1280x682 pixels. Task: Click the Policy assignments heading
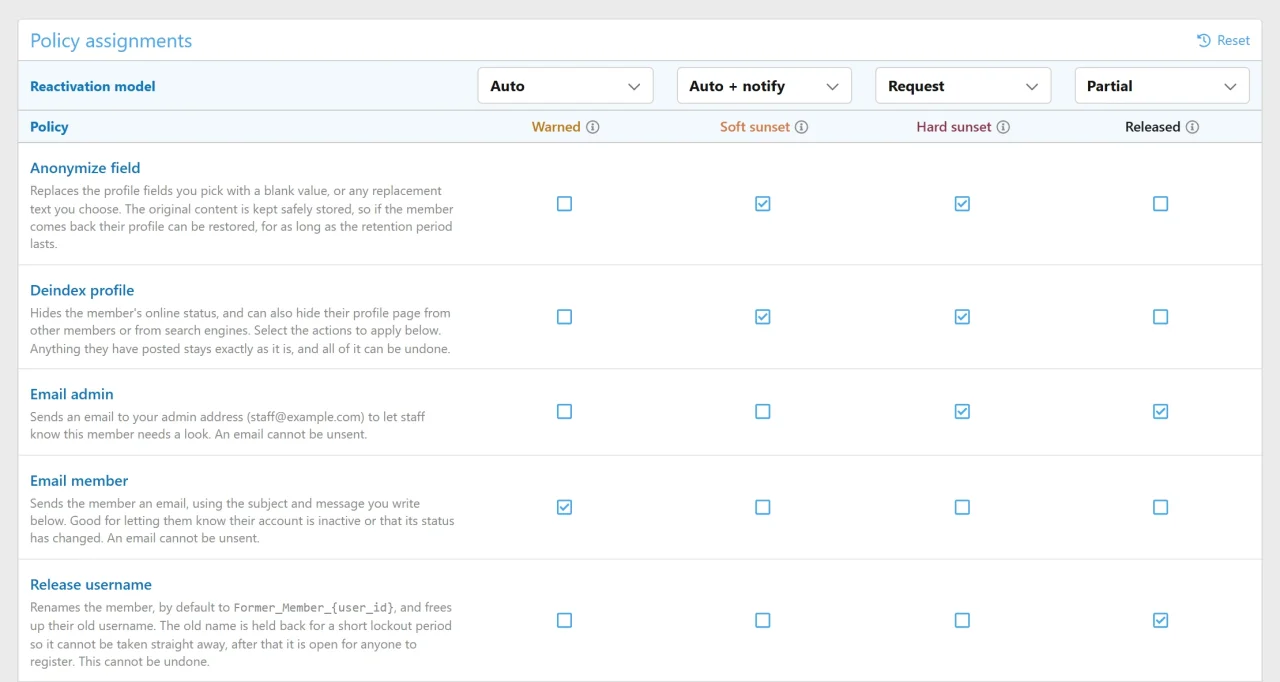[111, 41]
